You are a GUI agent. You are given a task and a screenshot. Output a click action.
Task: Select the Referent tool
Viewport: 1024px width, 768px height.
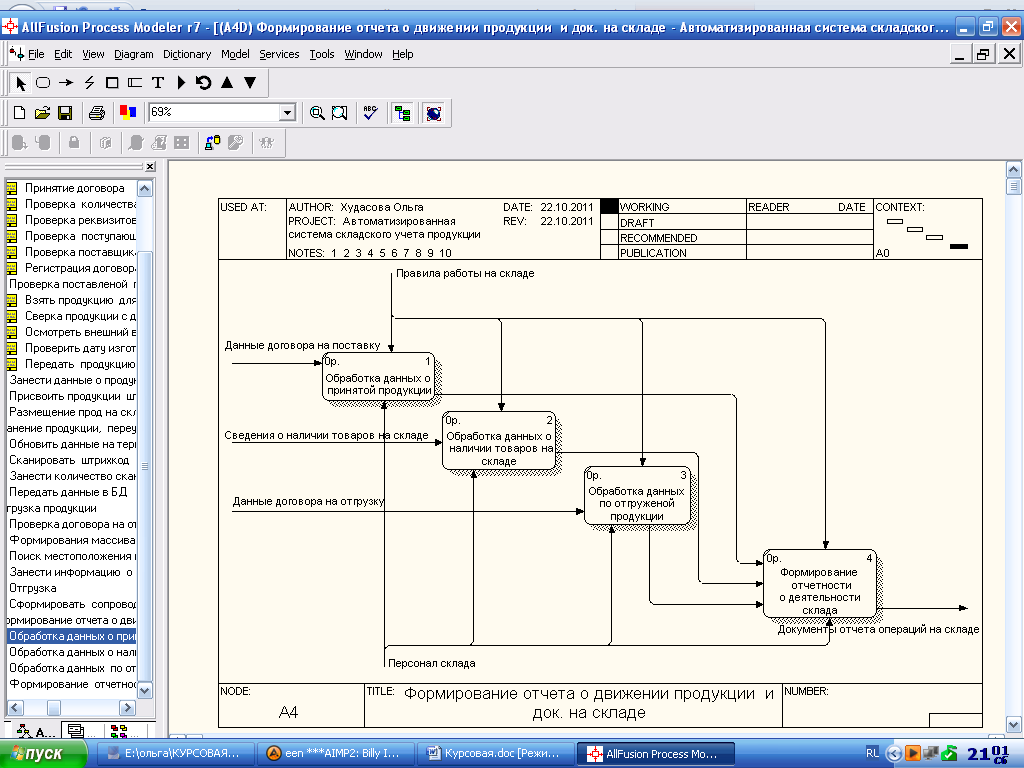[x=135, y=83]
